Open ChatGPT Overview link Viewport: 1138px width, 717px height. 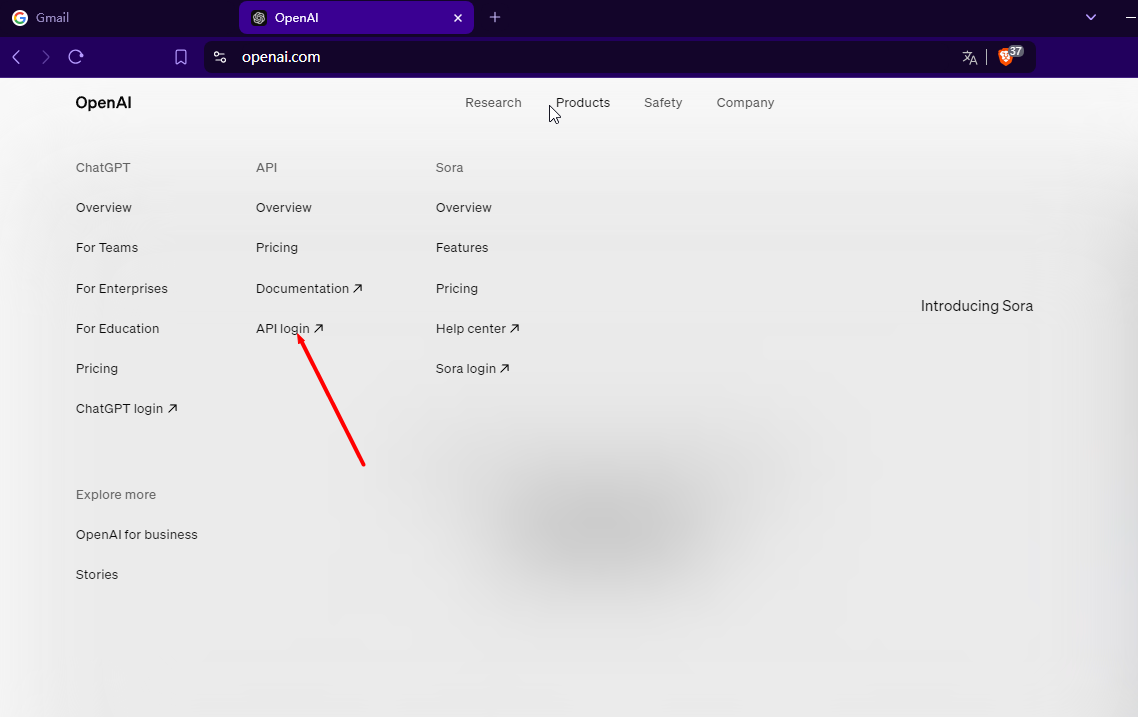104,208
